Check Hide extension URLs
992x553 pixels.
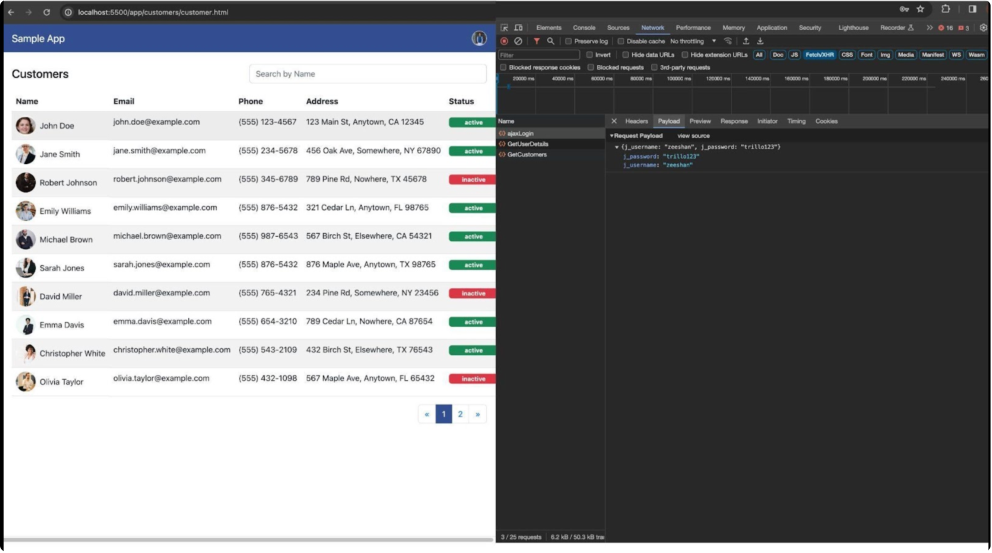pyautogui.click(x=685, y=55)
